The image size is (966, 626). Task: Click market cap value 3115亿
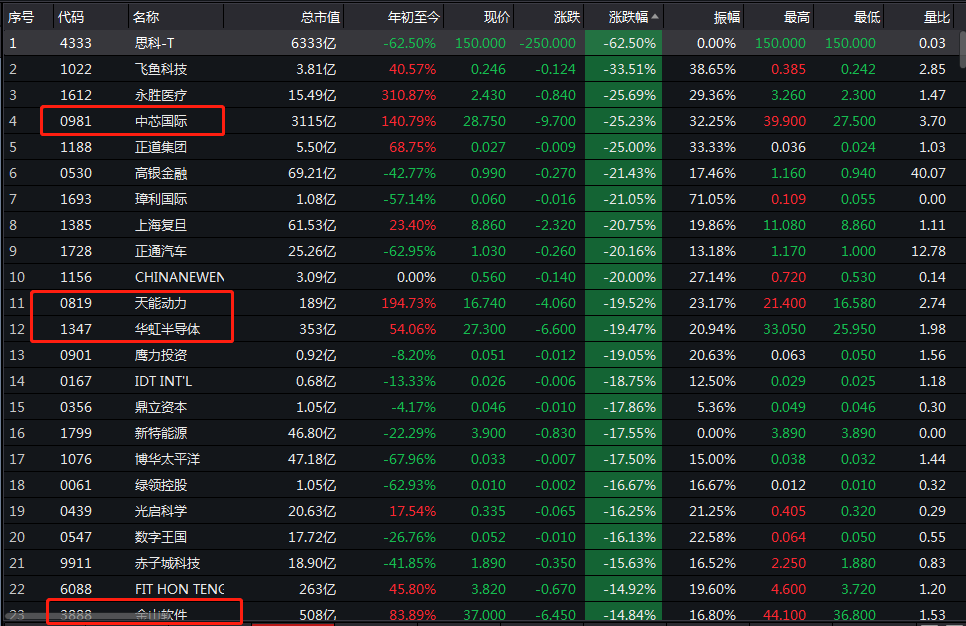[314, 121]
